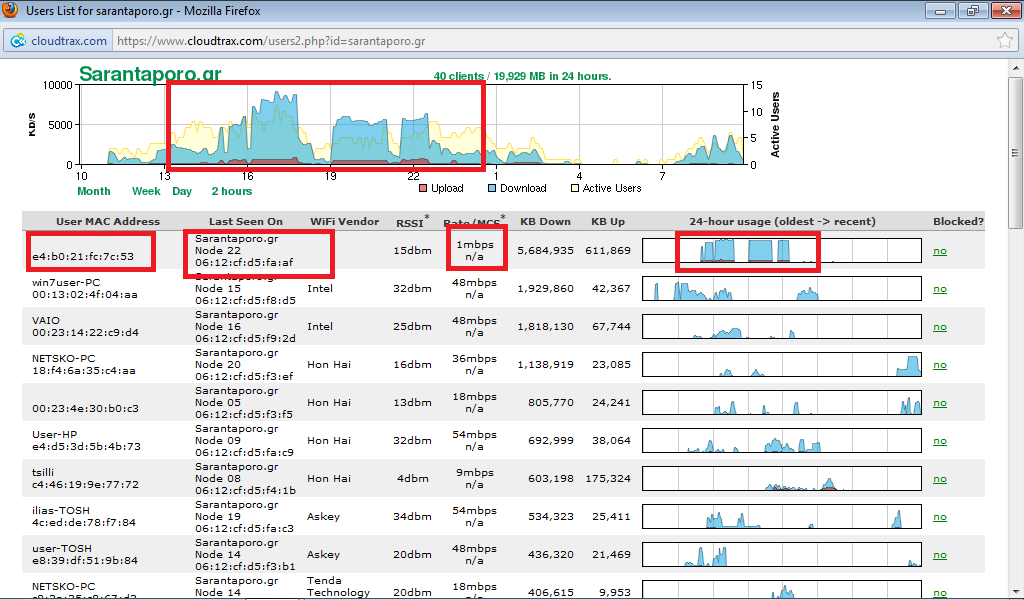Image resolution: width=1024 pixels, height=600 pixels.
Task: Click the page vertical scrollbar thumb
Action: coord(1016,153)
